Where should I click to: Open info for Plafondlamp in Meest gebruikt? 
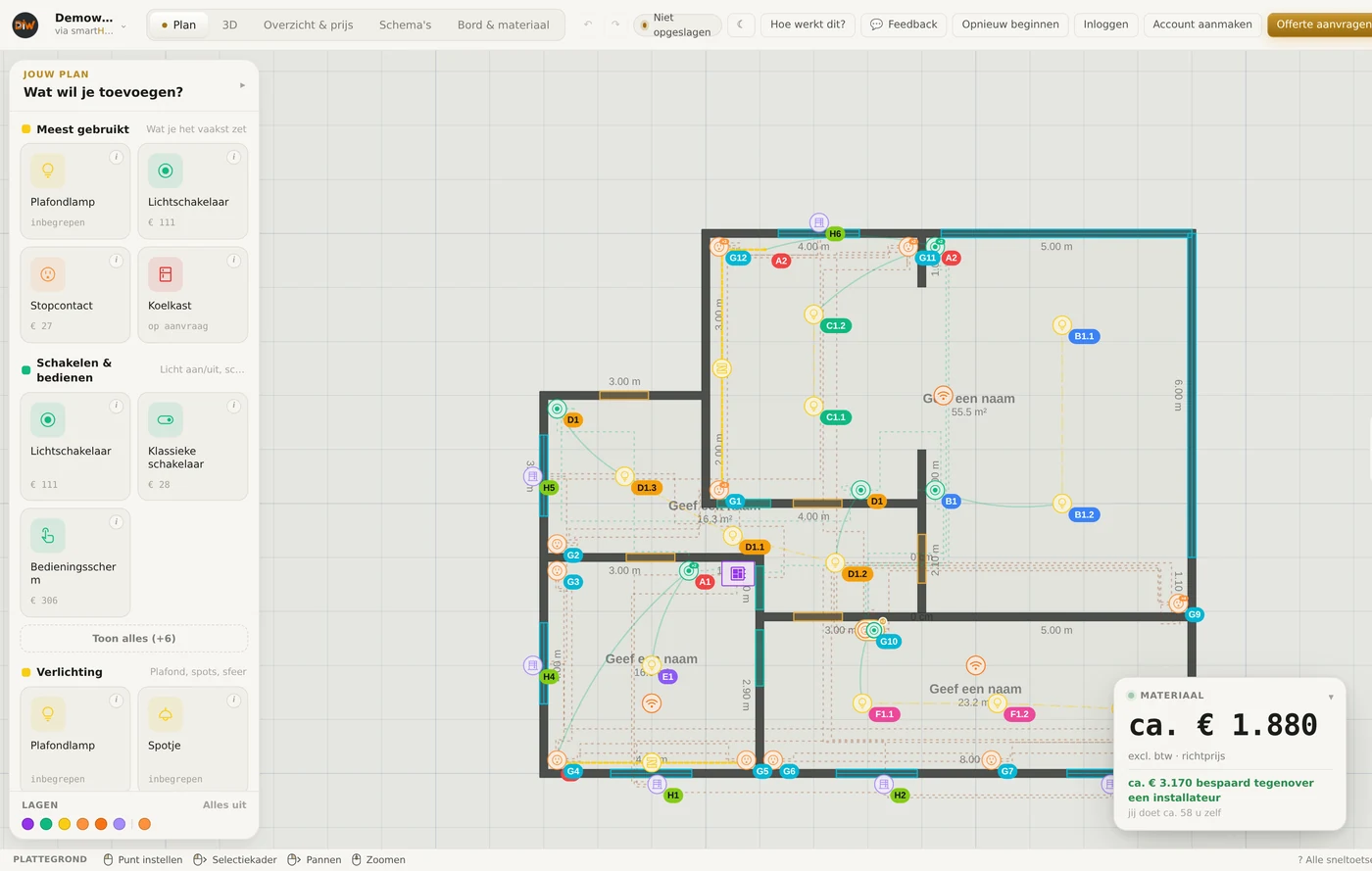(116, 157)
